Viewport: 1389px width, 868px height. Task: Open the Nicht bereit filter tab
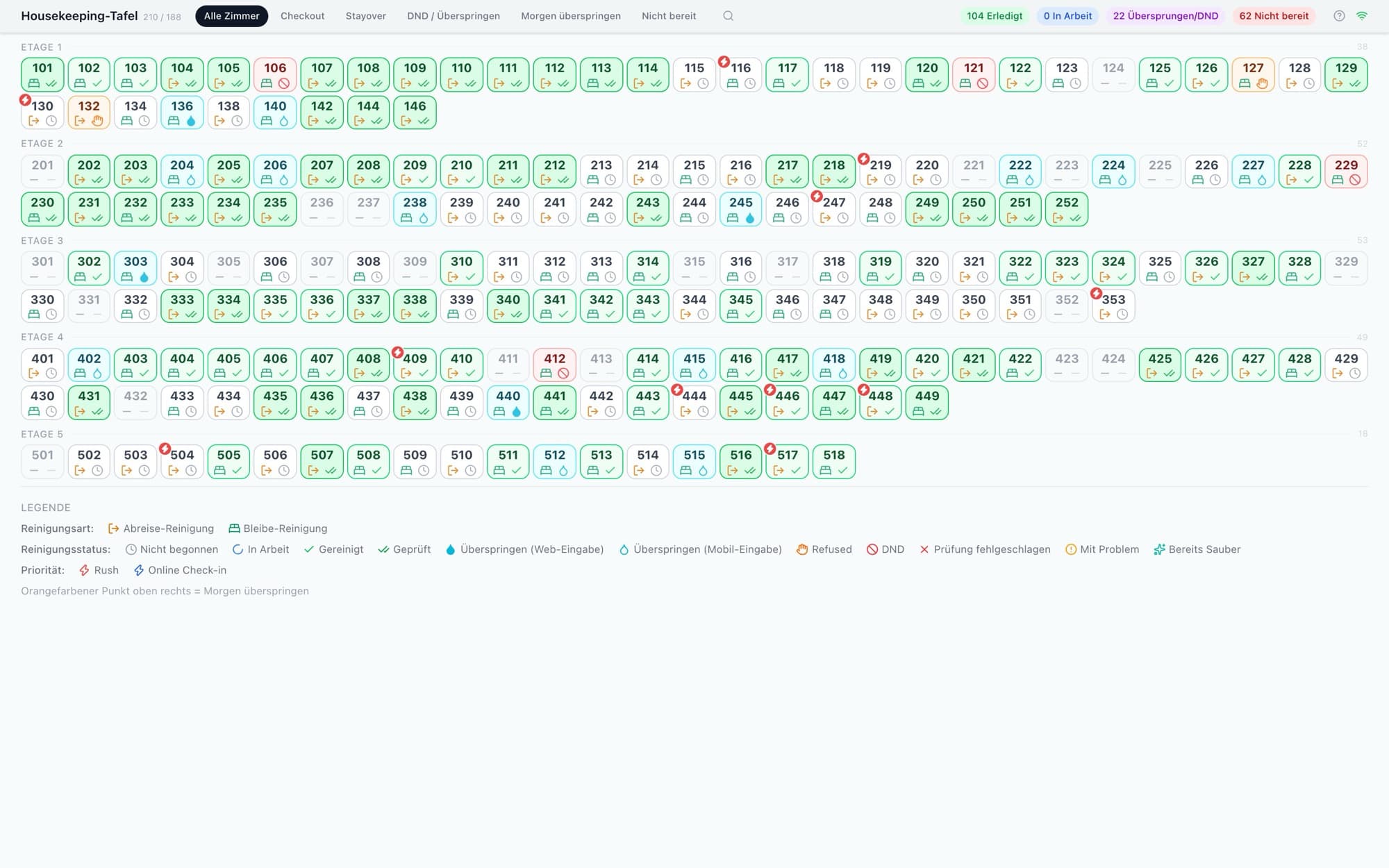(669, 16)
